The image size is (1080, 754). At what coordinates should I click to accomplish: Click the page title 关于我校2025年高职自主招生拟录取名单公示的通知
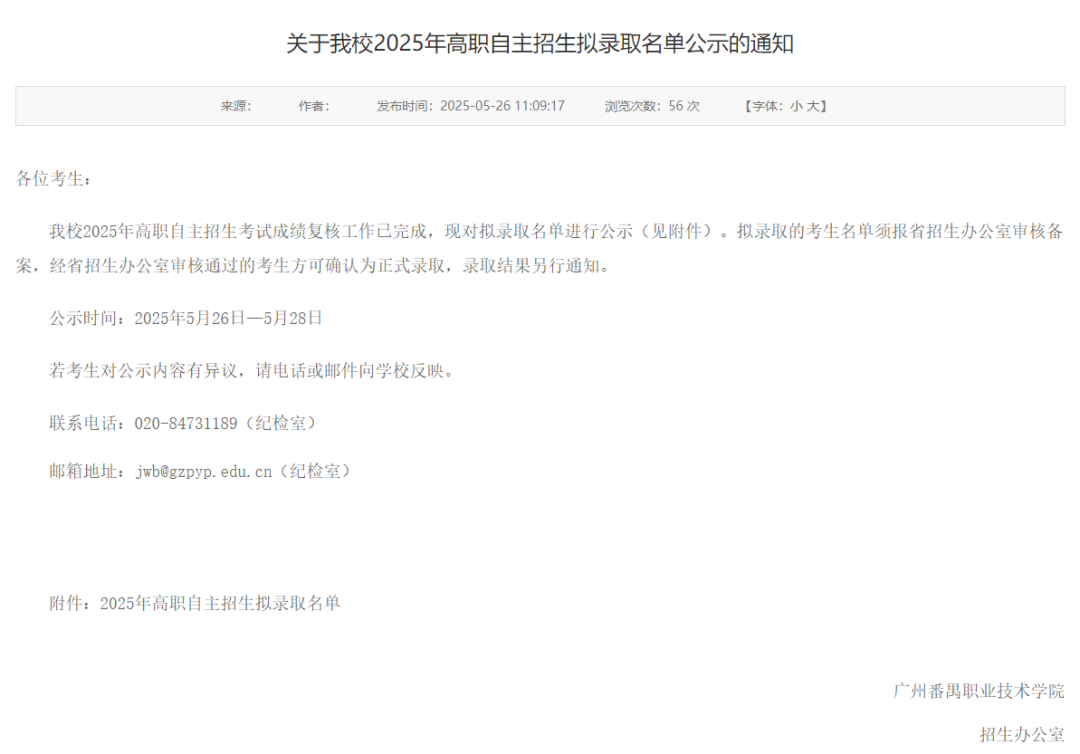coord(540,43)
